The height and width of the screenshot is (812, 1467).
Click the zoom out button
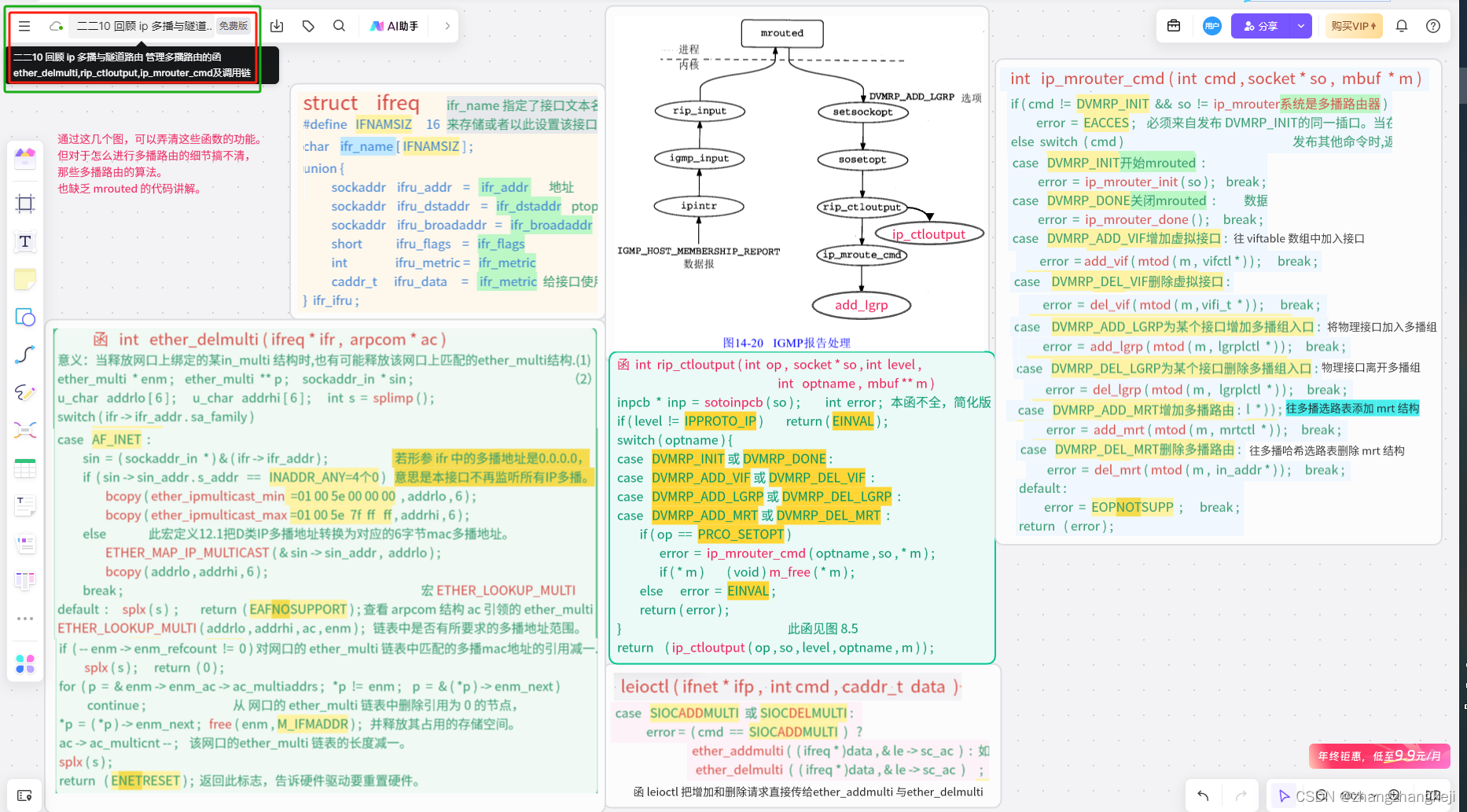[x=1322, y=795]
